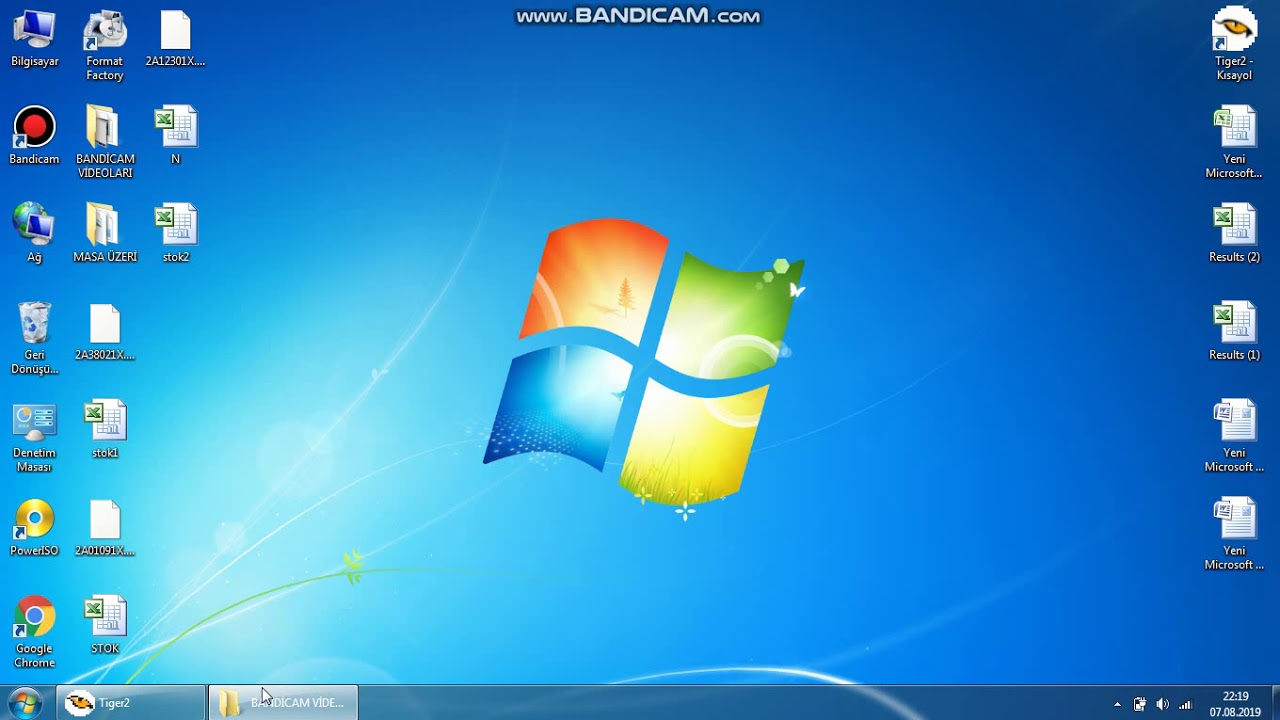
Task: Select the stok2 Excel file
Action: [x=175, y=233]
